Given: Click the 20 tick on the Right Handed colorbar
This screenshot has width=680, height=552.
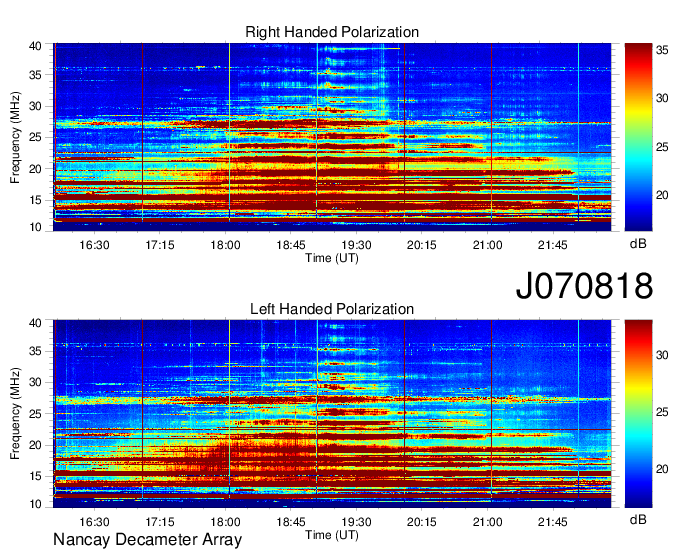Looking at the screenshot, I should click(662, 196).
